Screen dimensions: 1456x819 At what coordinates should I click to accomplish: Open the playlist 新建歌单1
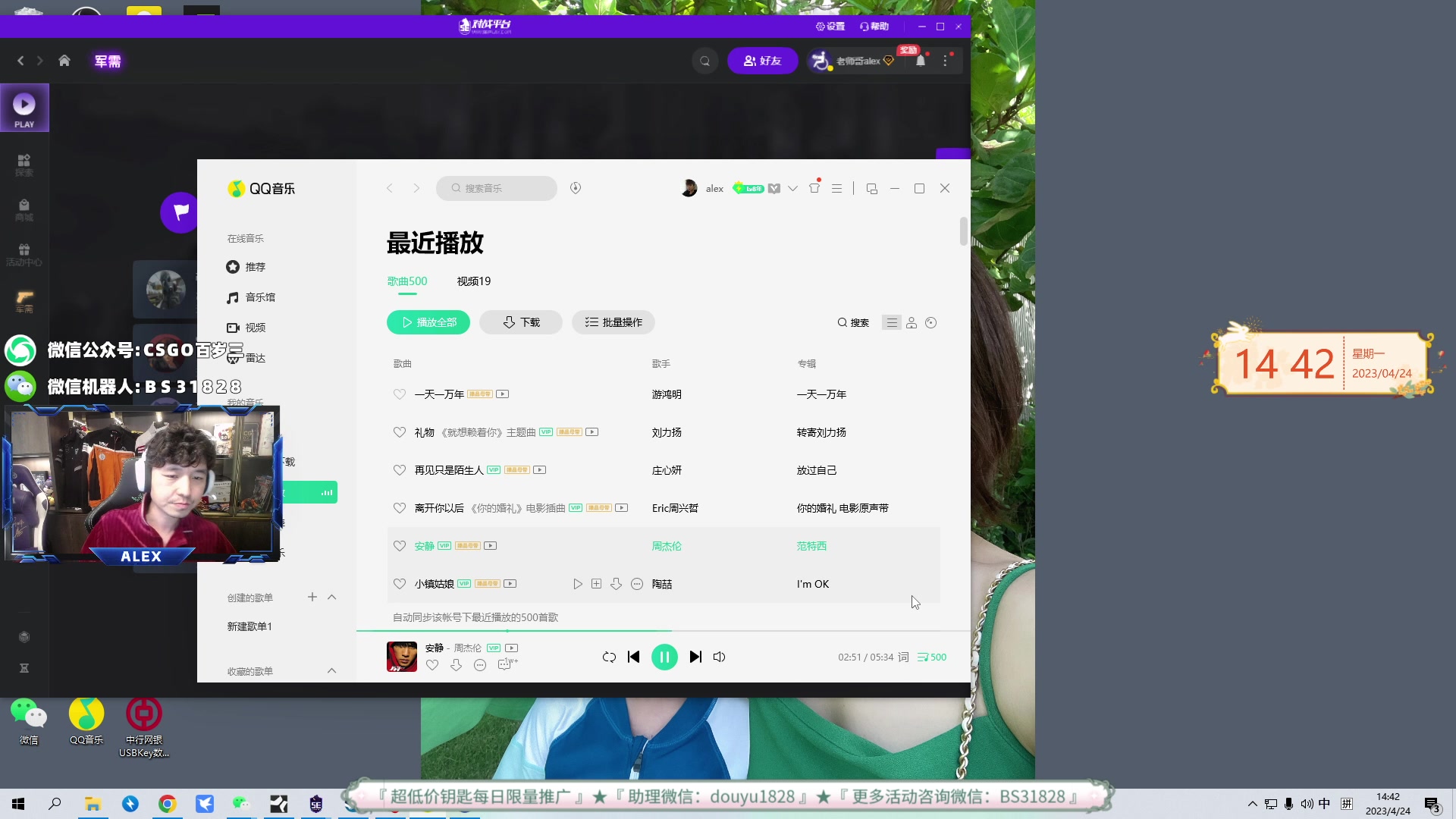pos(249,626)
